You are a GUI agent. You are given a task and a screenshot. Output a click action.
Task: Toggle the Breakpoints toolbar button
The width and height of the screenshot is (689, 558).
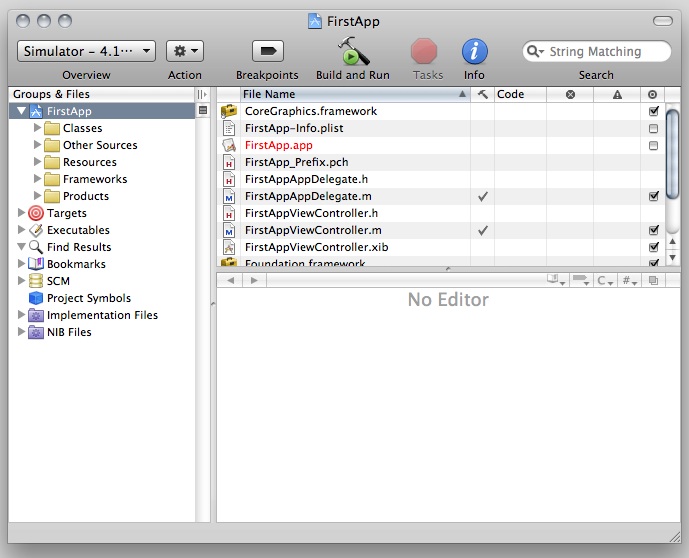268,51
